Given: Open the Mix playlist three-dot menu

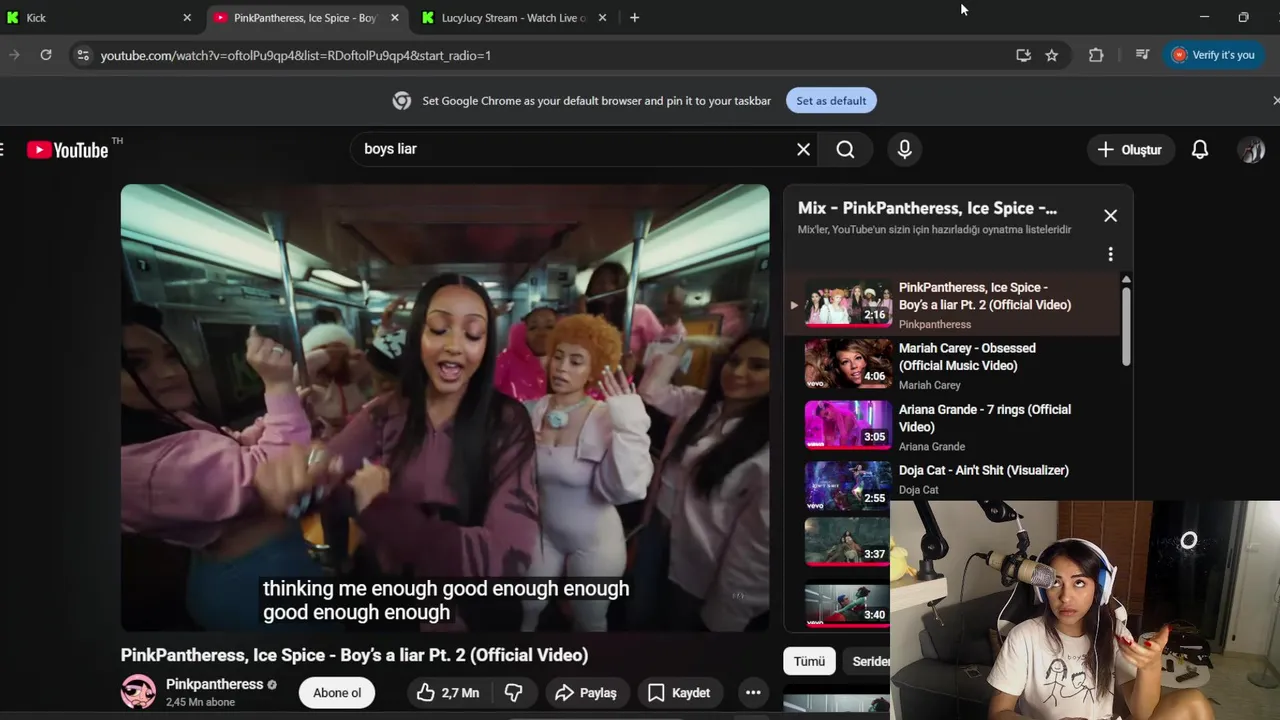Looking at the screenshot, I should (x=1110, y=254).
